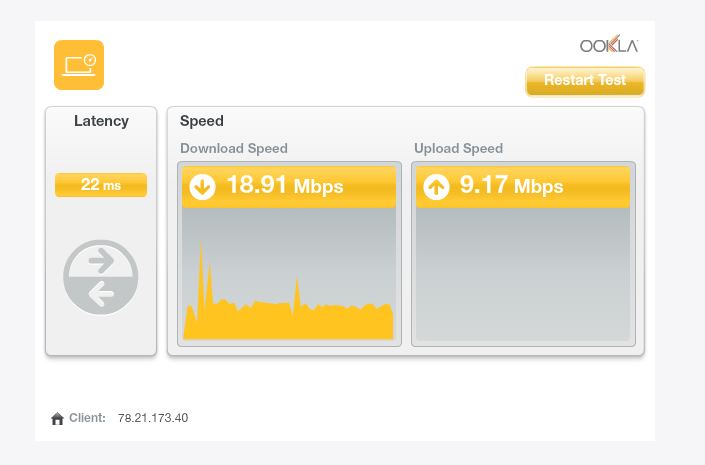Click the home icon beside Client

58,418
